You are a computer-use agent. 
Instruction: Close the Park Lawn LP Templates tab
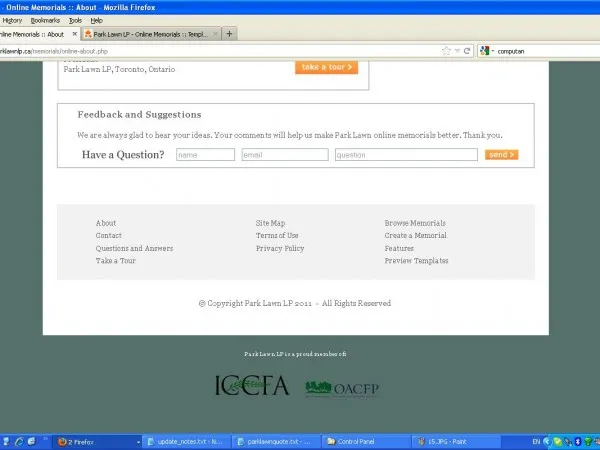(215, 33)
